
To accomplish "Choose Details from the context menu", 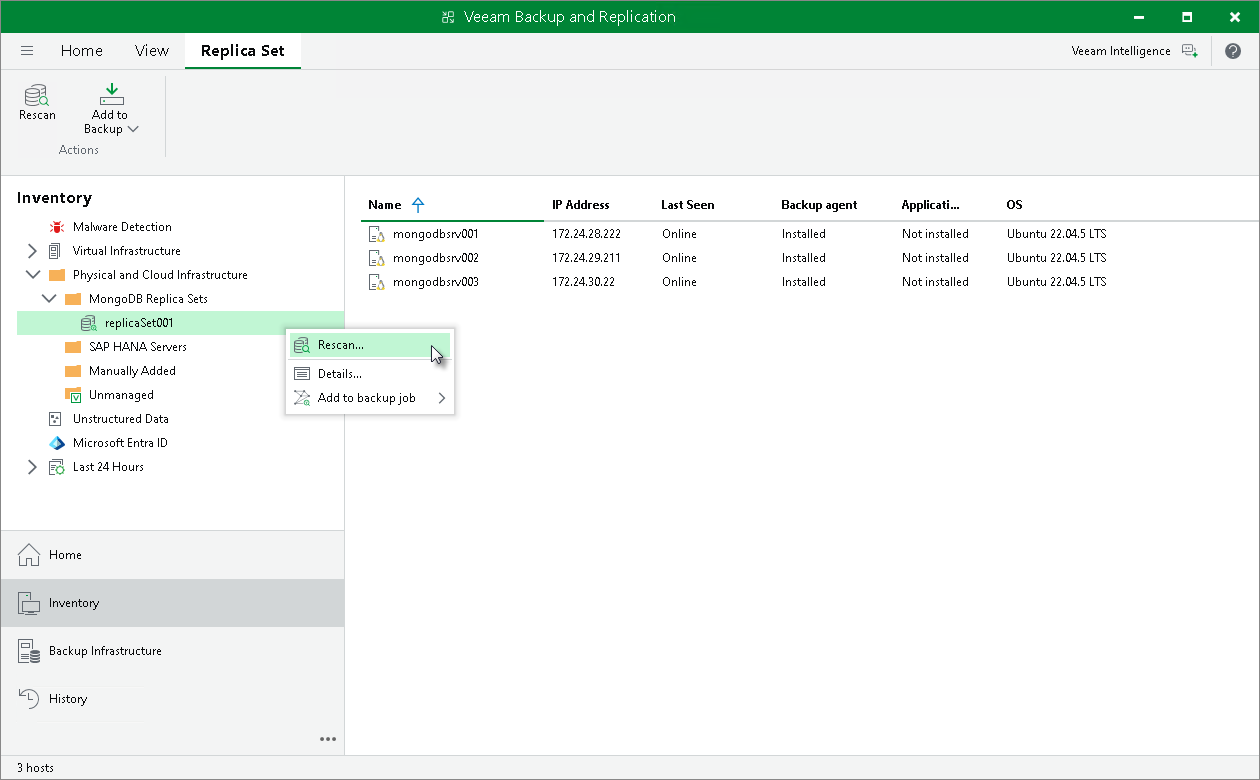I will 340,373.
